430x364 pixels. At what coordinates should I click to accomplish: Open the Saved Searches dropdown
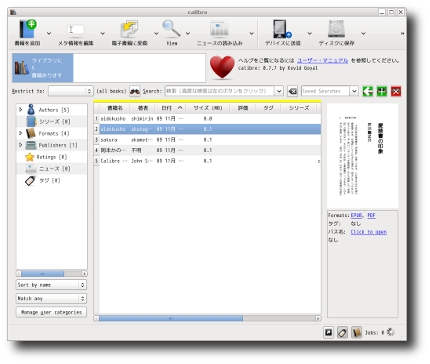click(354, 91)
